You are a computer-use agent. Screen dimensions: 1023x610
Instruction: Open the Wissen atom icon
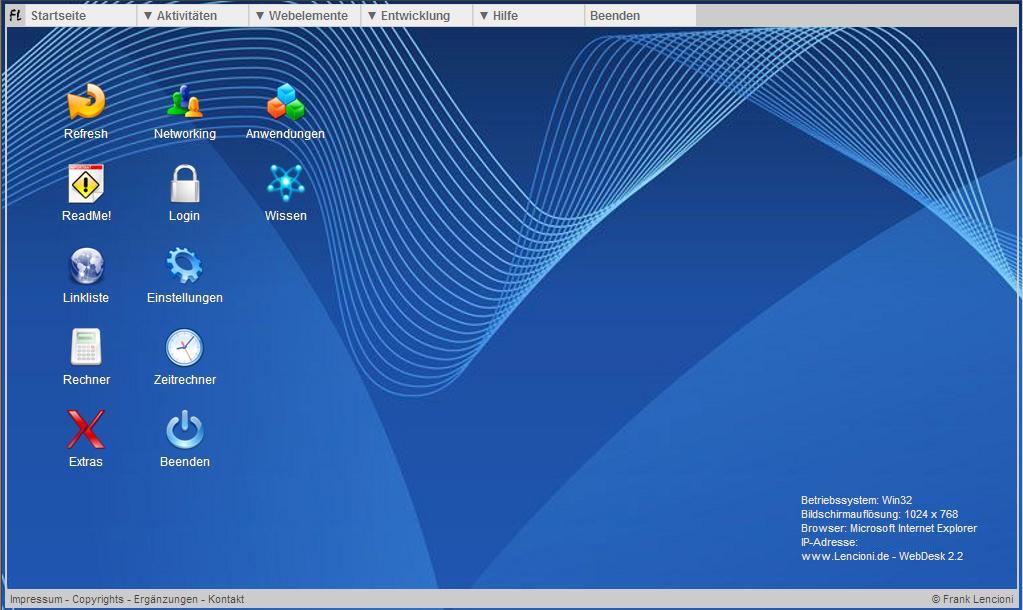pos(285,184)
